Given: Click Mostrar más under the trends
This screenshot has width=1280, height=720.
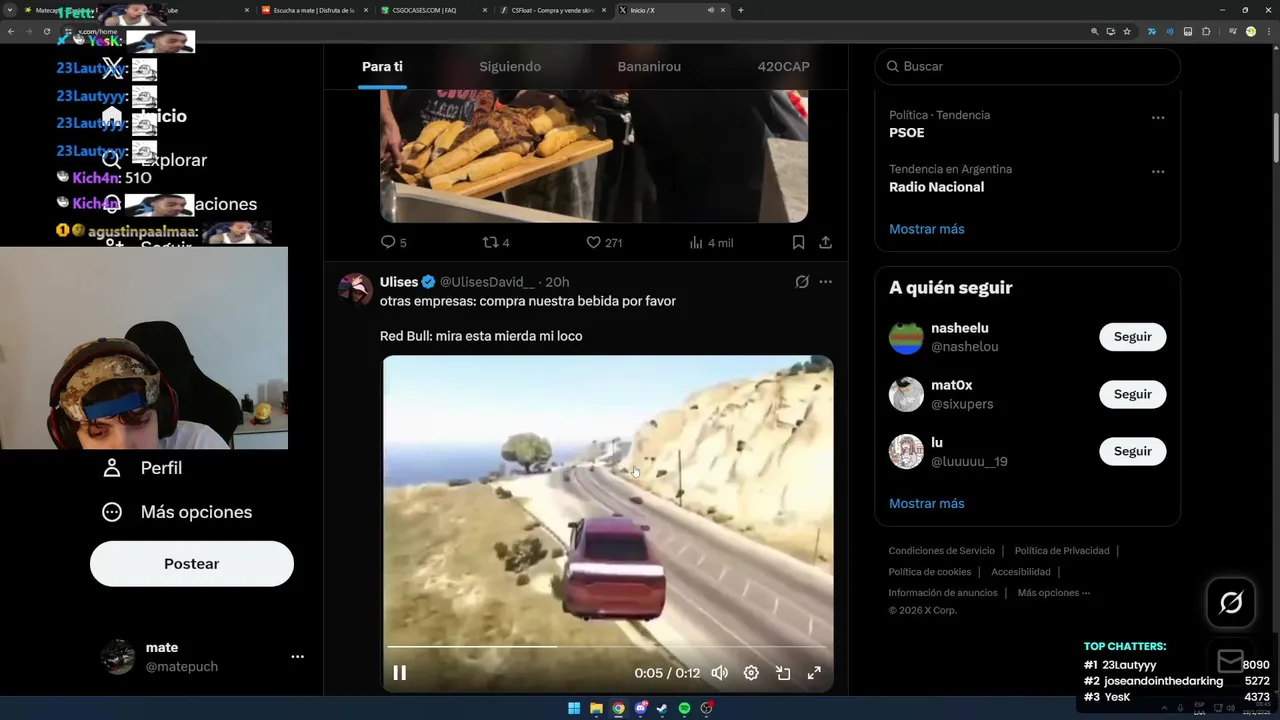Looking at the screenshot, I should pyautogui.click(x=926, y=229).
